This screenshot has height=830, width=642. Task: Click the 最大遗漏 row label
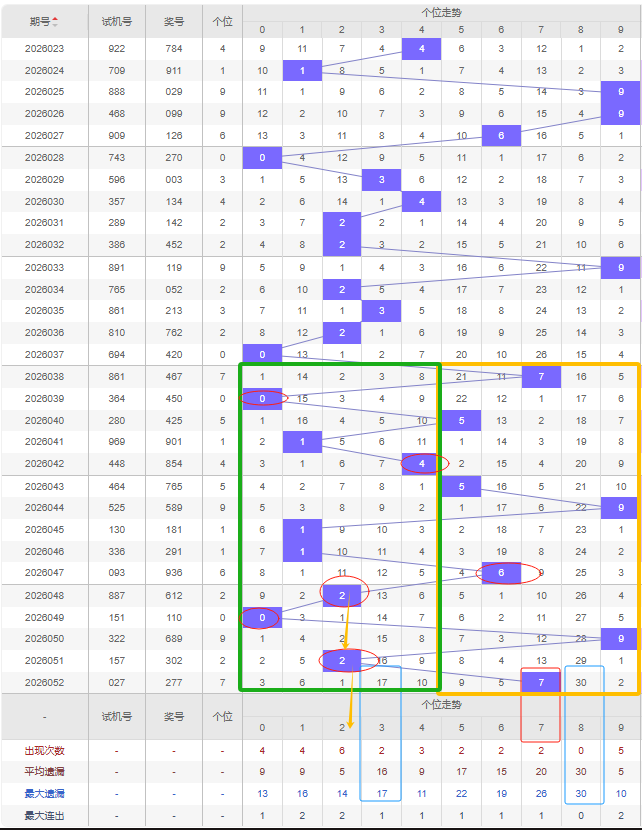(x=44, y=793)
